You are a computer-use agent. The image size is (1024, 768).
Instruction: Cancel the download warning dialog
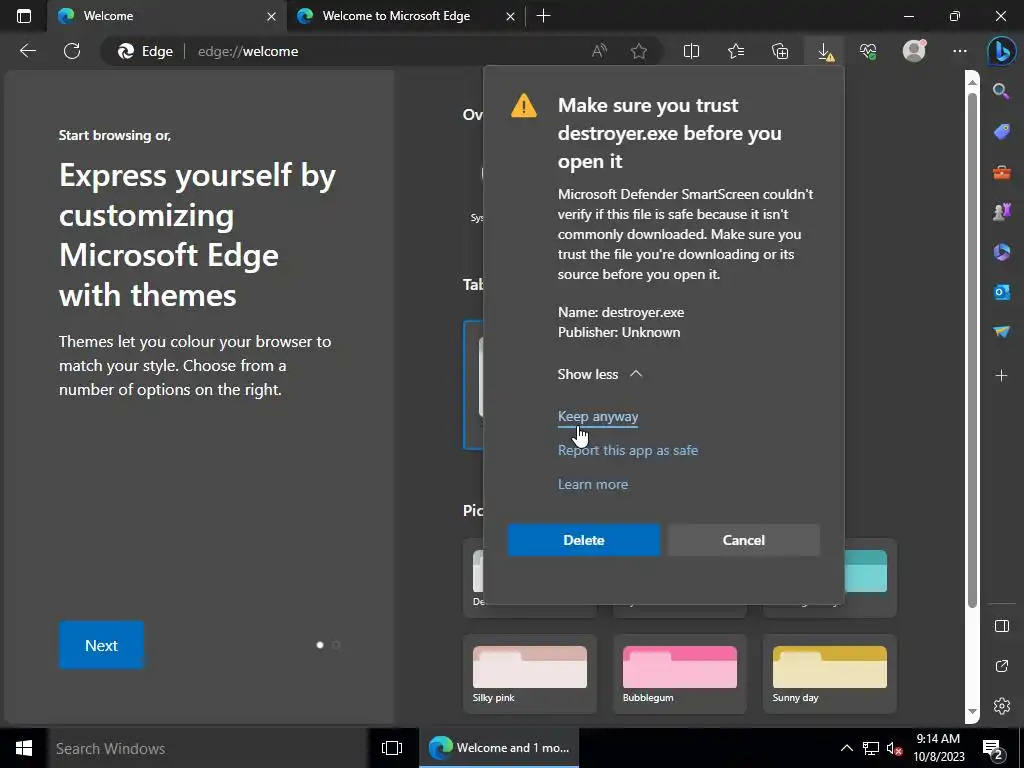click(743, 540)
